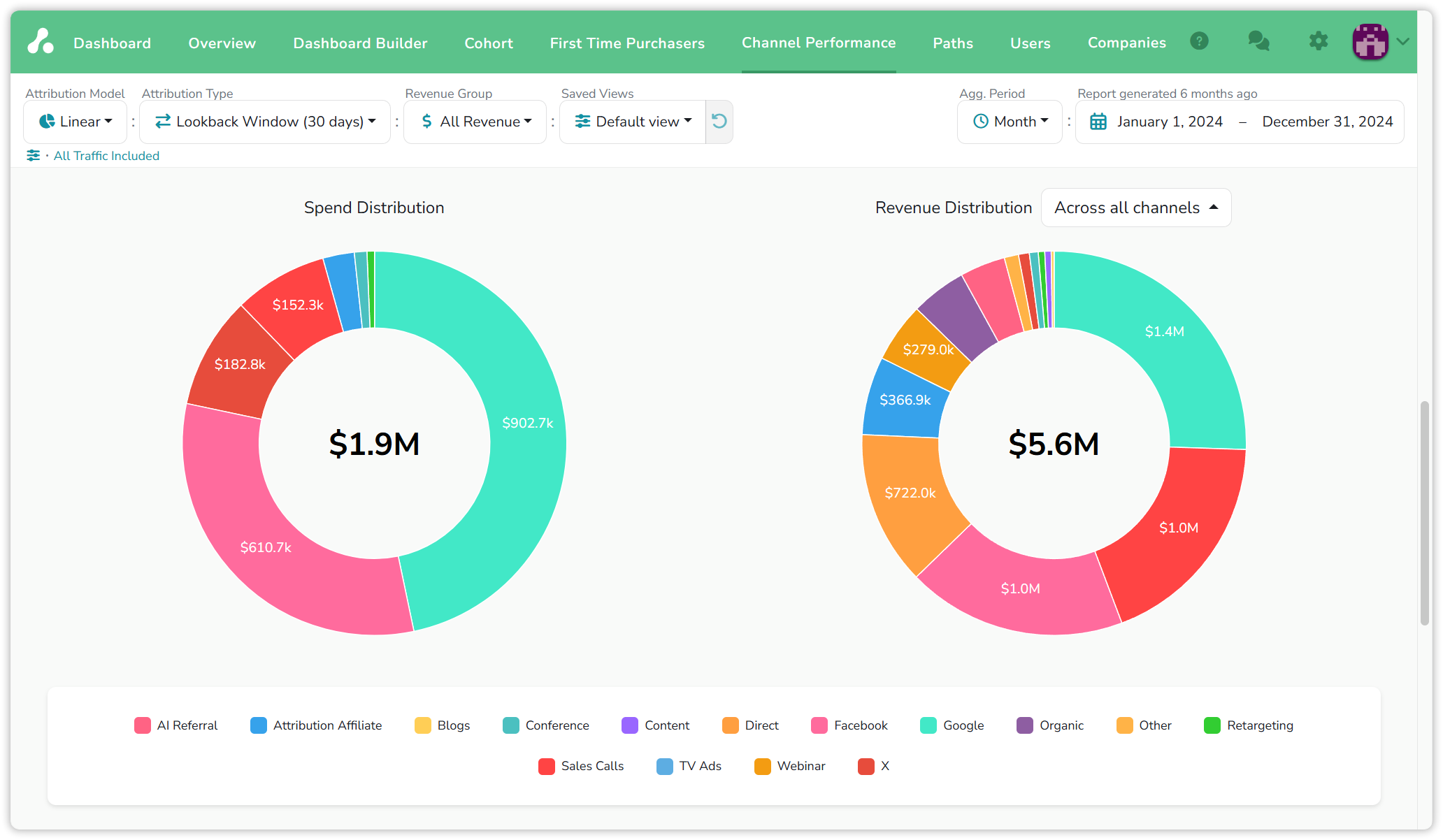The height and width of the screenshot is (840, 1443).
Task: Toggle TV Ads legend item
Action: pyautogui.click(x=689, y=766)
